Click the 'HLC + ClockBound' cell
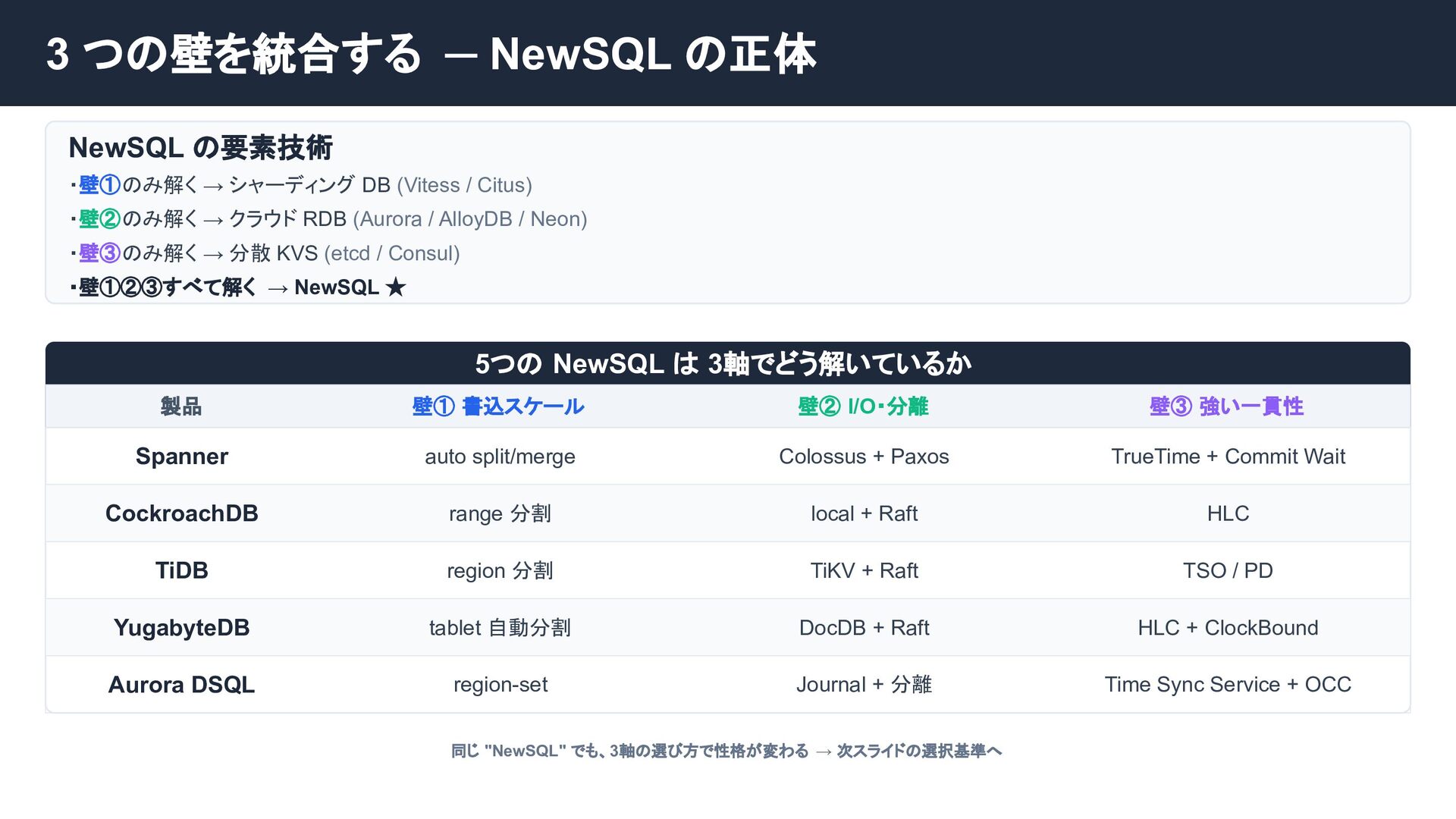This screenshot has height=819, width=1456. coord(1228,628)
